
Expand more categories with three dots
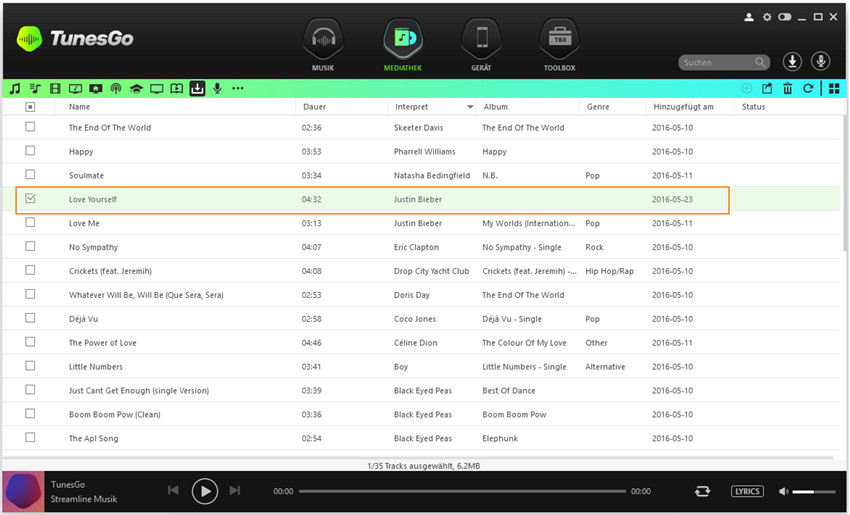point(238,89)
